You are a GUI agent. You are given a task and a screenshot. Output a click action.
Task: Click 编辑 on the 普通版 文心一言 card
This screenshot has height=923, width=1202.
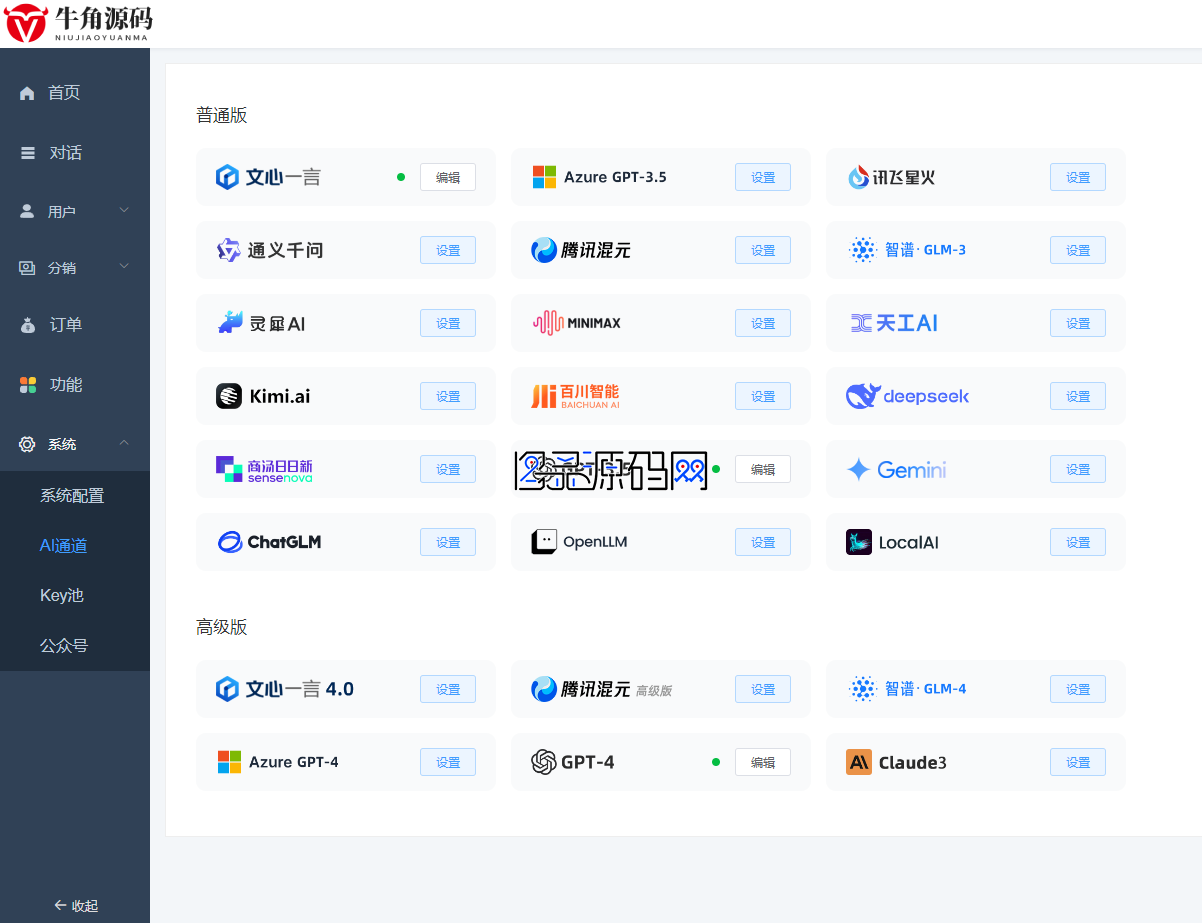(x=448, y=177)
